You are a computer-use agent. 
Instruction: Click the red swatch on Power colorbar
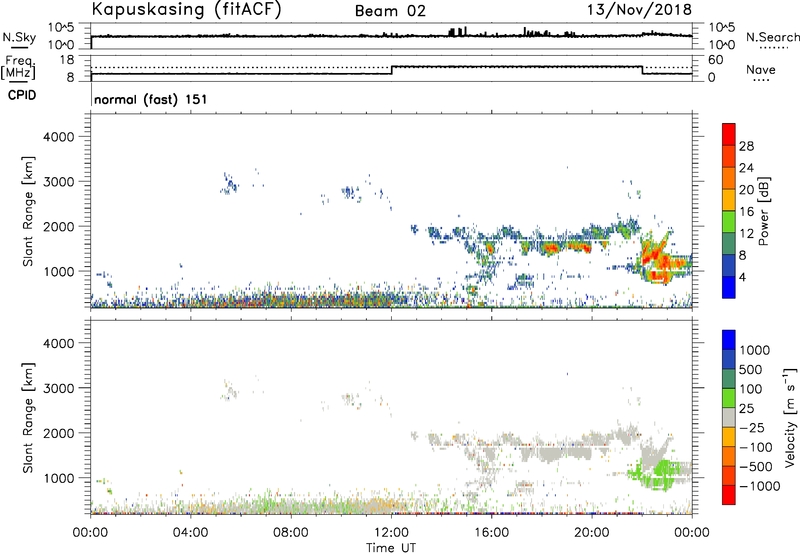pos(729,134)
